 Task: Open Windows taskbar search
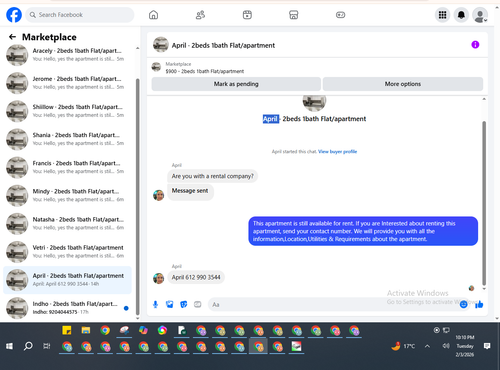(x=28, y=346)
